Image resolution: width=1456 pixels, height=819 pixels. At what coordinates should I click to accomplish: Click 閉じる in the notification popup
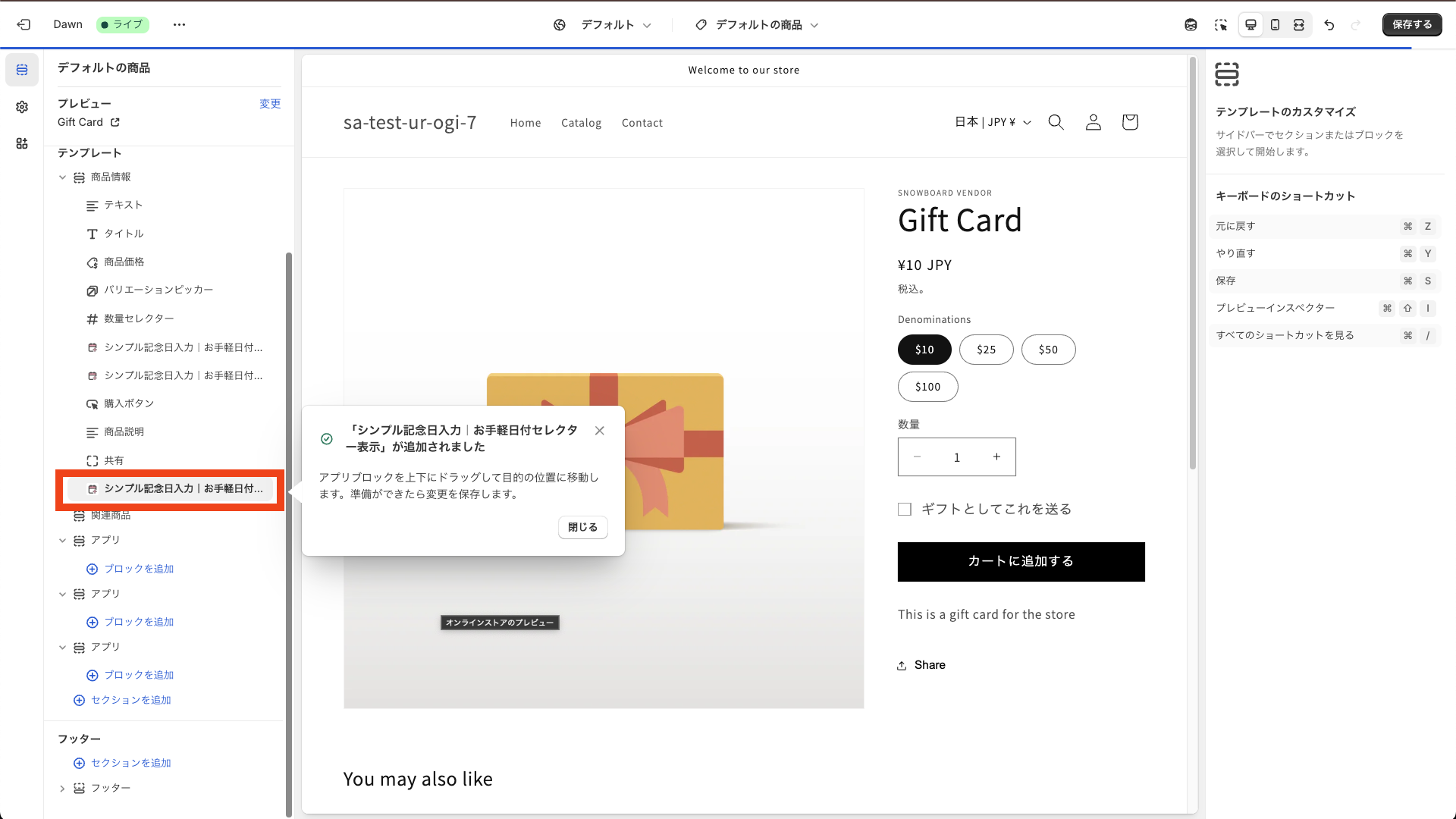[x=582, y=527]
